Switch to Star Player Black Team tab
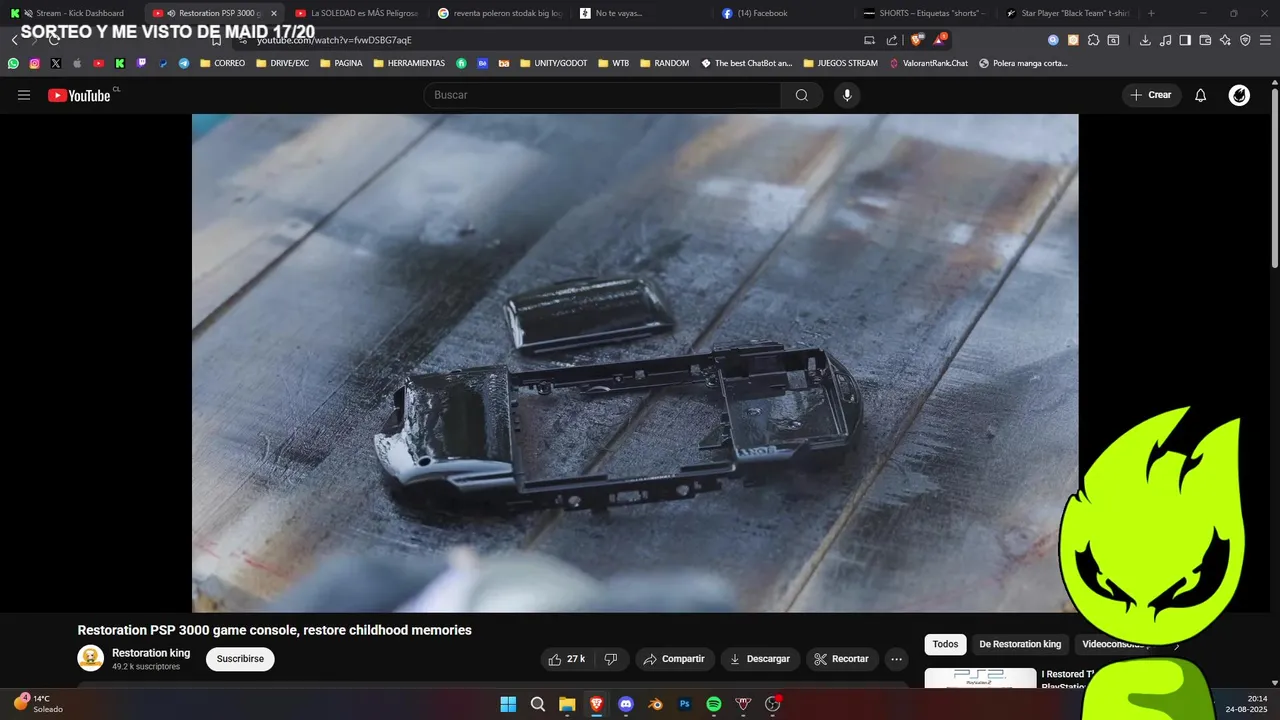 (1069, 13)
